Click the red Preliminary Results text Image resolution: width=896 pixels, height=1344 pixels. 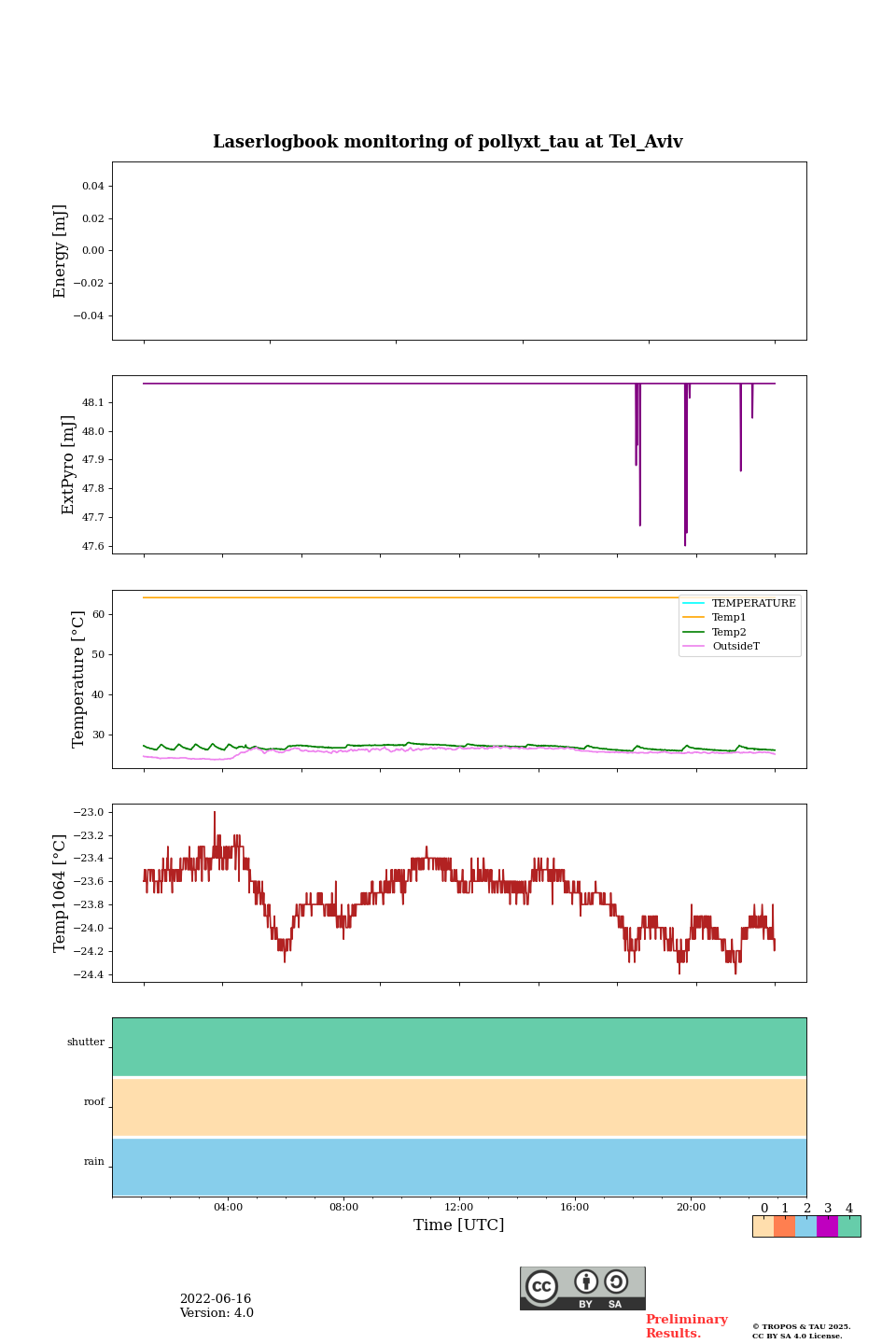pyautogui.click(x=687, y=1326)
